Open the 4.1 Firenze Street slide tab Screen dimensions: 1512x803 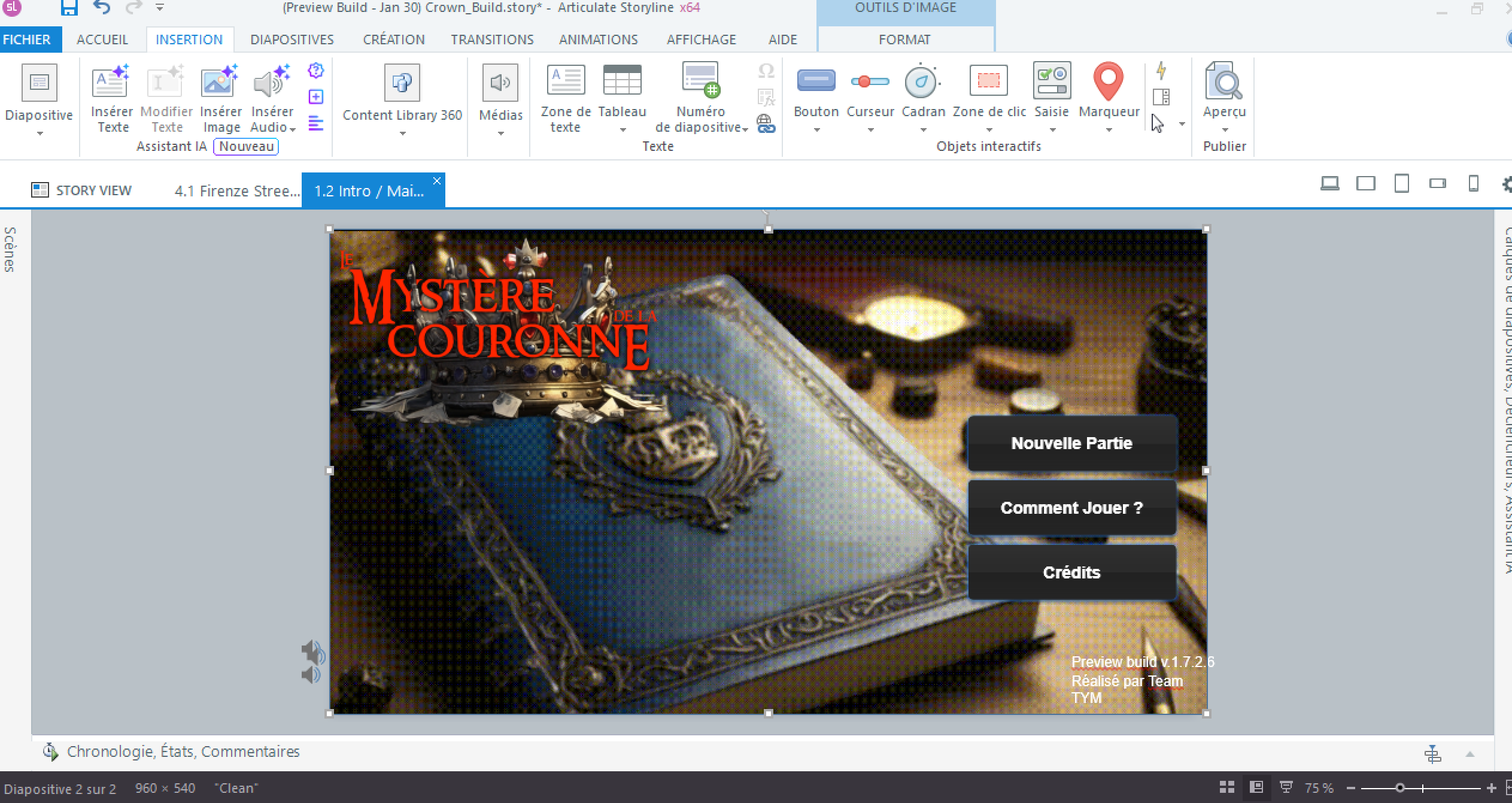tap(237, 191)
